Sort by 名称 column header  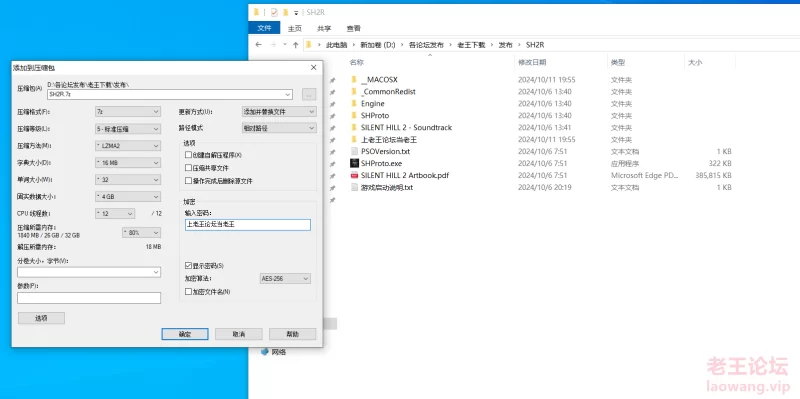point(357,62)
